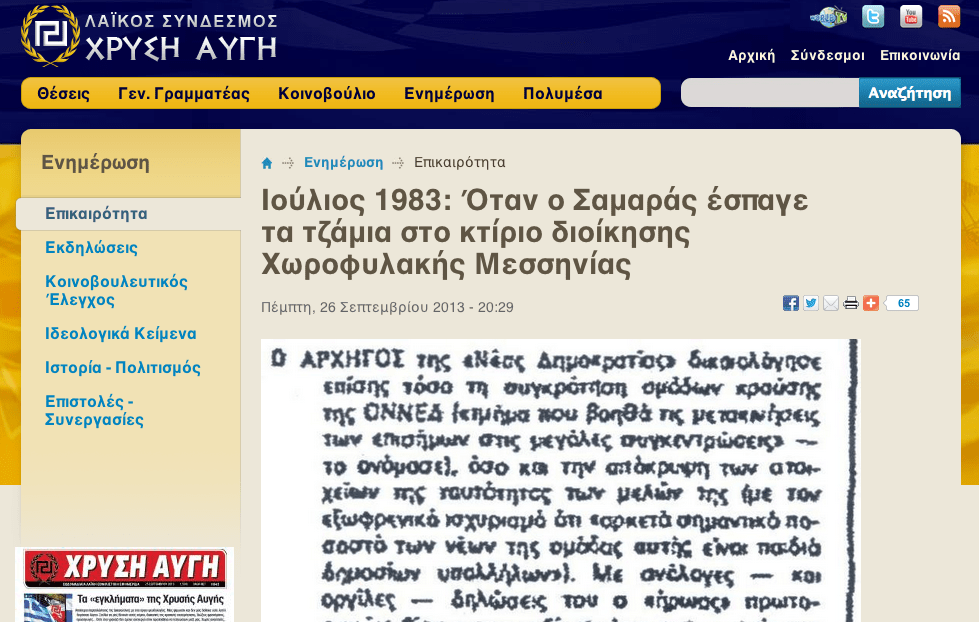Open the Θέσεις menu
Viewport: 979px width, 622px height.
[x=63, y=94]
